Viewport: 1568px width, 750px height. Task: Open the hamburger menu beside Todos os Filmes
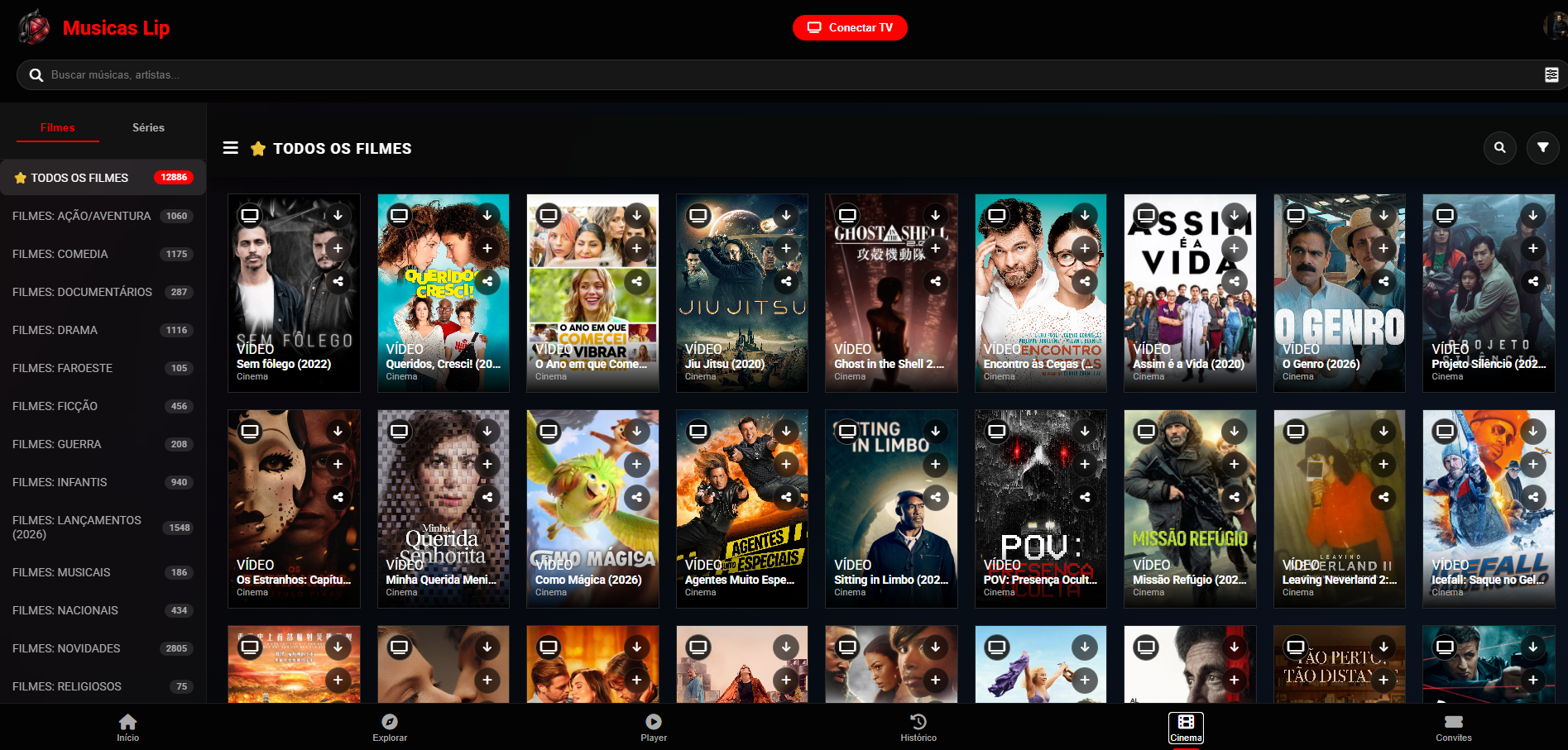(x=231, y=148)
